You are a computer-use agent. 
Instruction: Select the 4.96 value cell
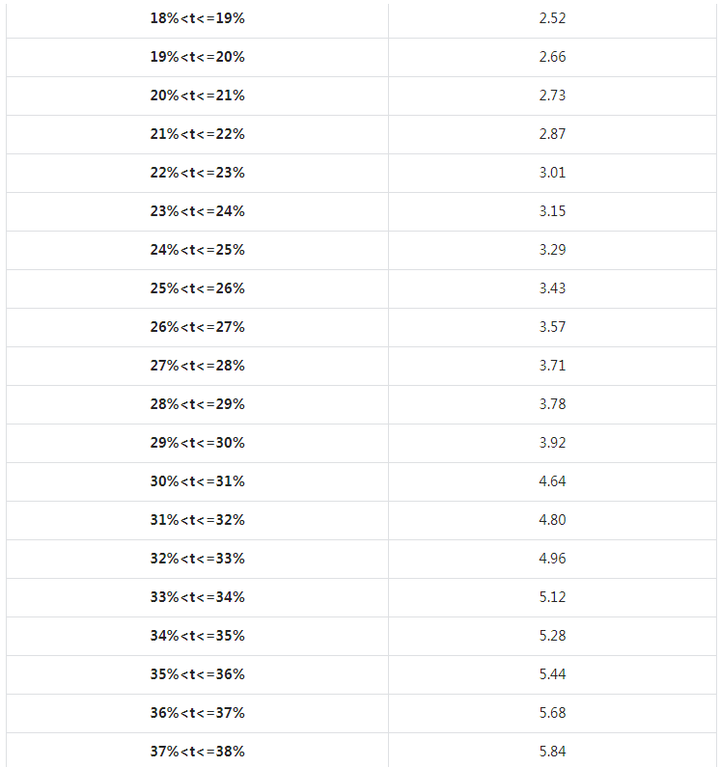(552, 558)
